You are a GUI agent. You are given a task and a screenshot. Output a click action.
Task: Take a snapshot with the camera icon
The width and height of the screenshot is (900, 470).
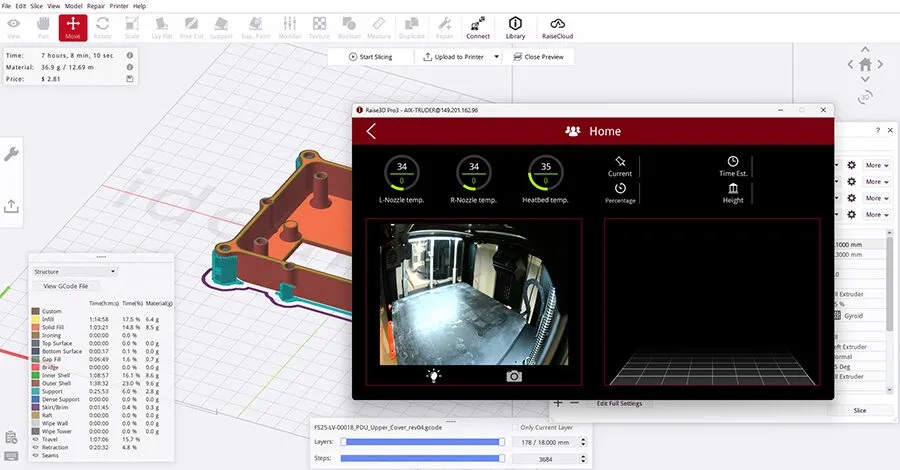click(x=514, y=376)
